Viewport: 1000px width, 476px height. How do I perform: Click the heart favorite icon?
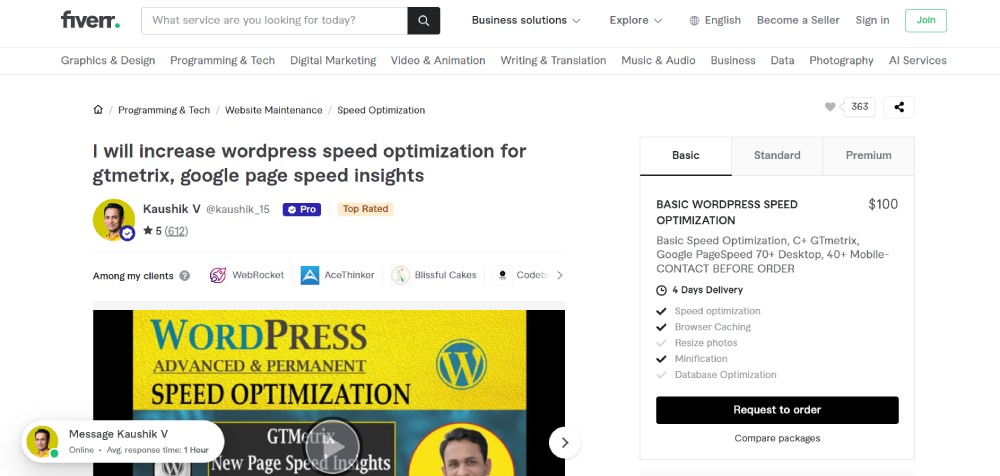click(x=830, y=107)
